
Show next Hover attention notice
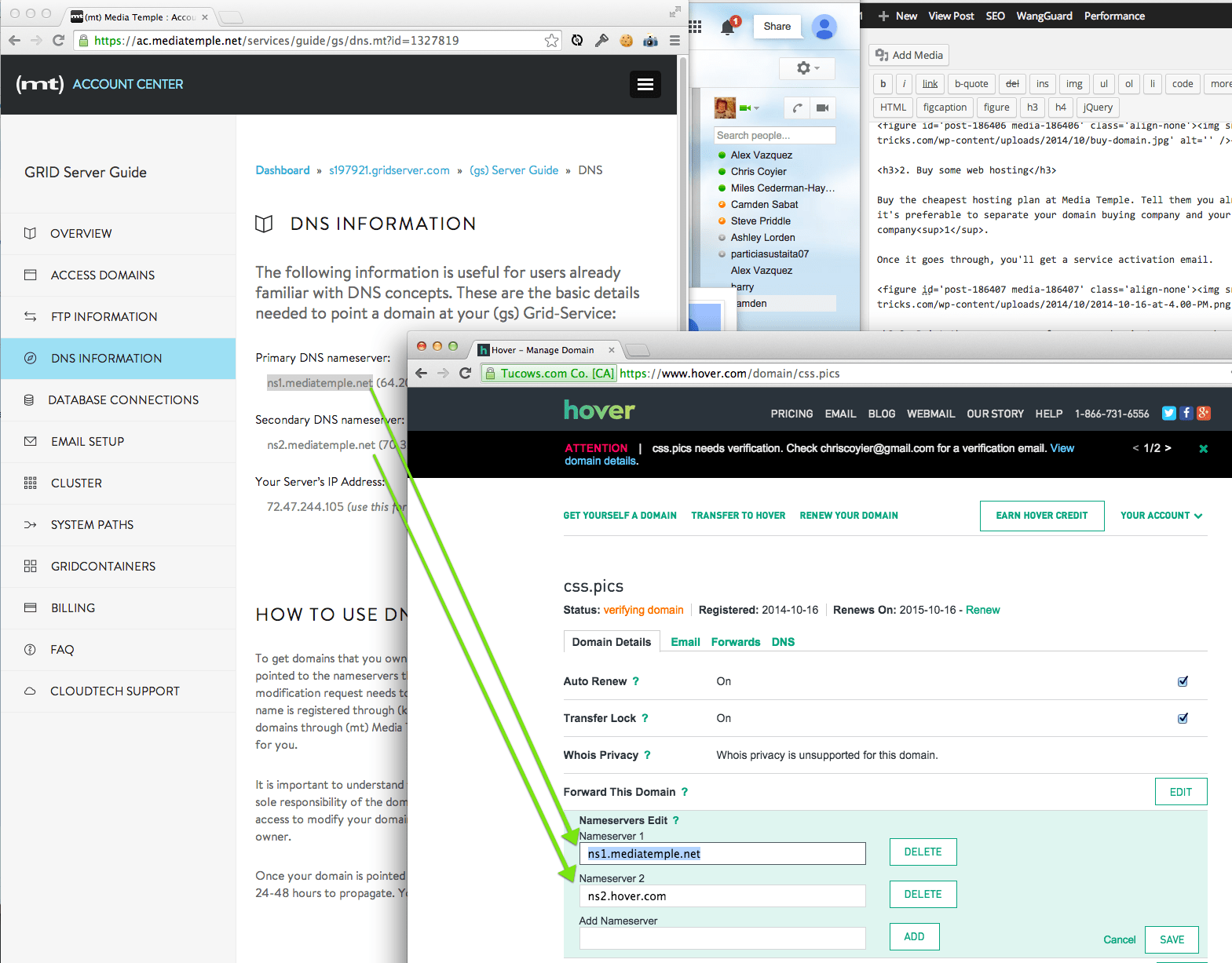pyautogui.click(x=1168, y=448)
